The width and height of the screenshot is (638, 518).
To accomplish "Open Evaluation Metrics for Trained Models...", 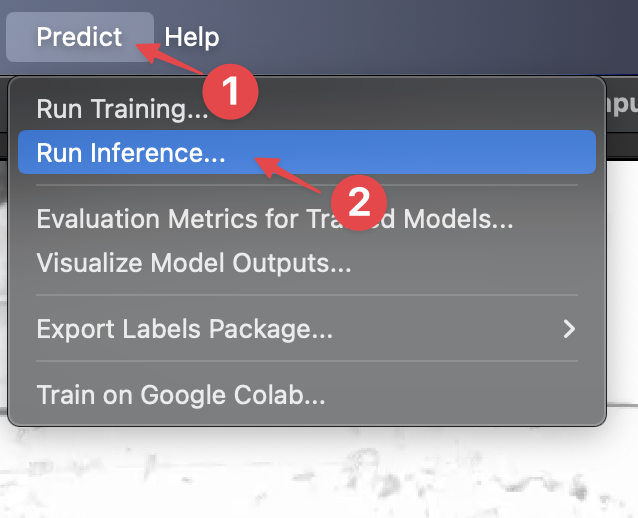I will point(275,218).
